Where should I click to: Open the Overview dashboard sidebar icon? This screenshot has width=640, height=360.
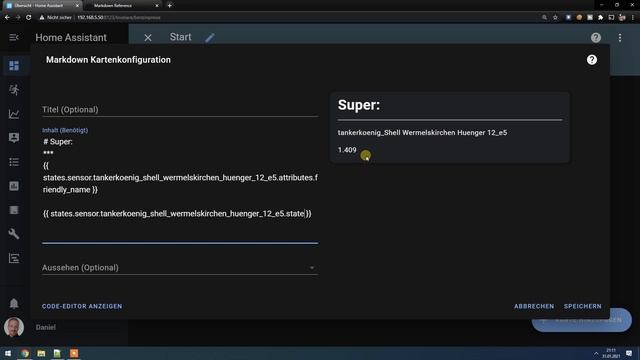(x=14, y=66)
